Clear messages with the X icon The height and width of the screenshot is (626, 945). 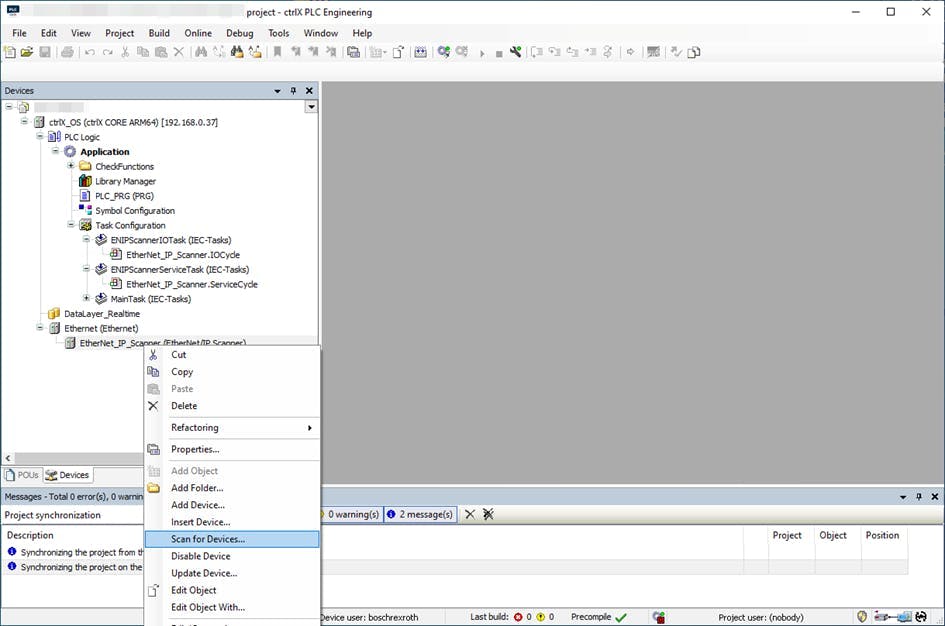tap(469, 514)
